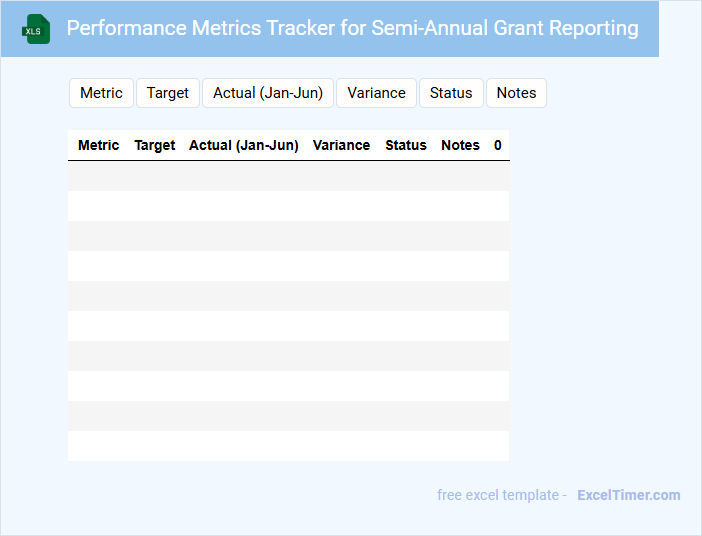Choose the Variance tag button above the table
The height and width of the screenshot is (536, 702).
[376, 93]
